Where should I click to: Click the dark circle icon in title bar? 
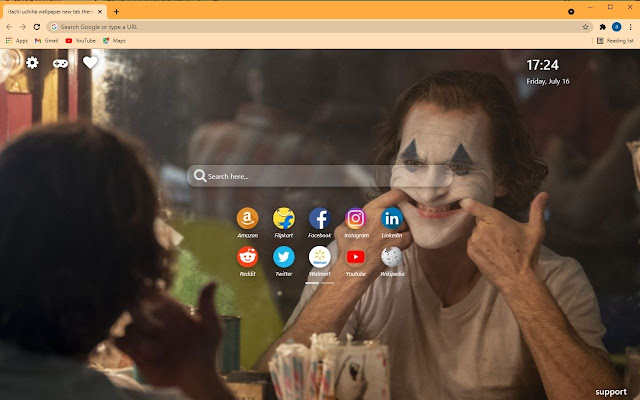point(571,11)
